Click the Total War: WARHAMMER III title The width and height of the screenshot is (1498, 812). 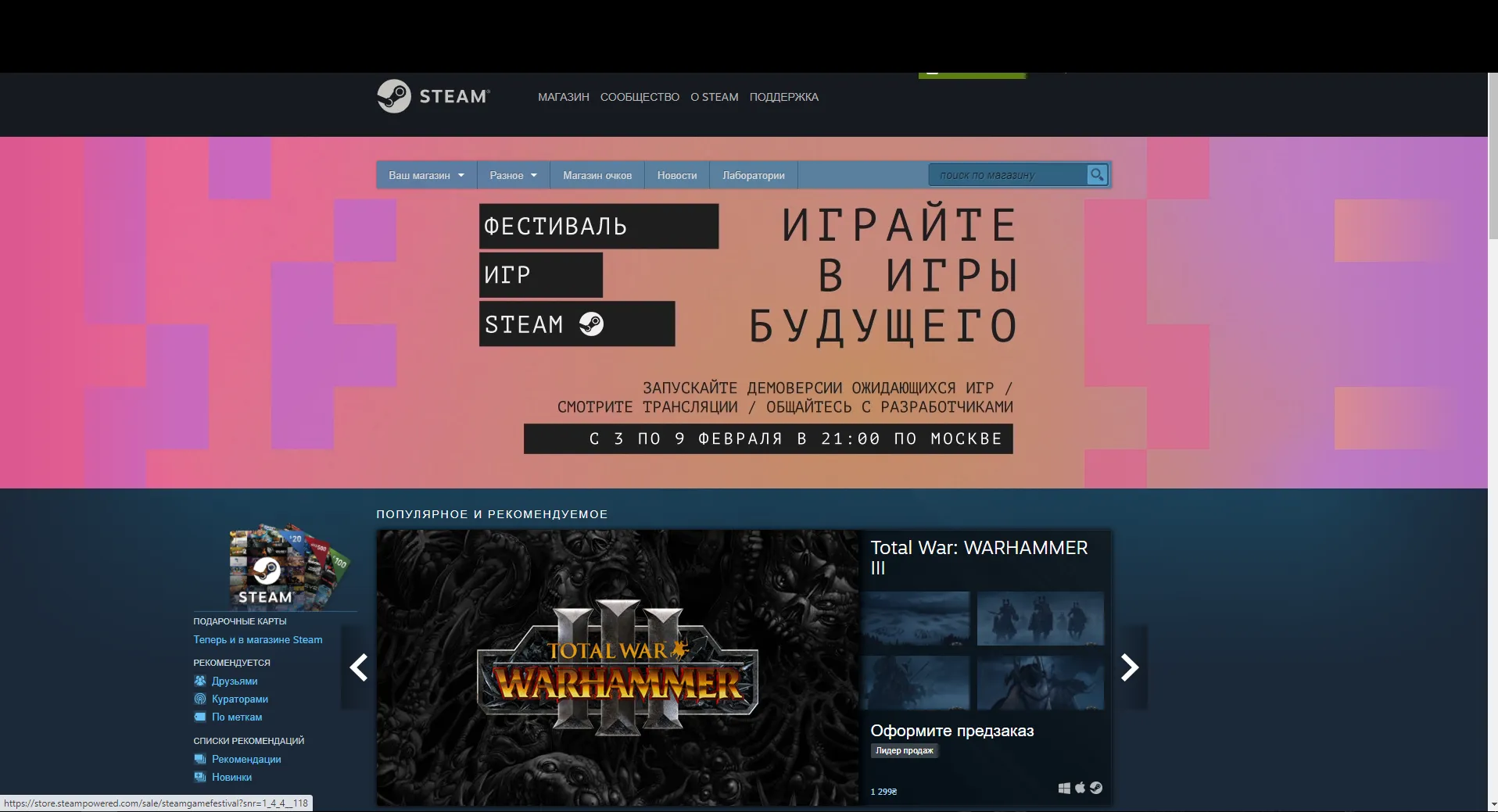pyautogui.click(x=979, y=557)
